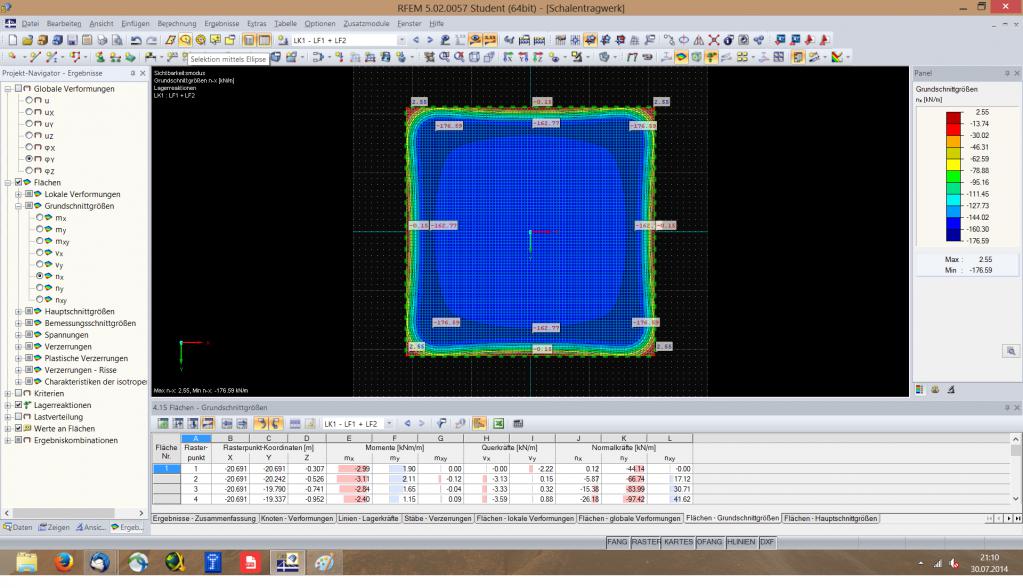This screenshot has height=588, width=1023.
Task: Click the Thunderbird icon in the taskbar
Action: pyautogui.click(x=100, y=561)
